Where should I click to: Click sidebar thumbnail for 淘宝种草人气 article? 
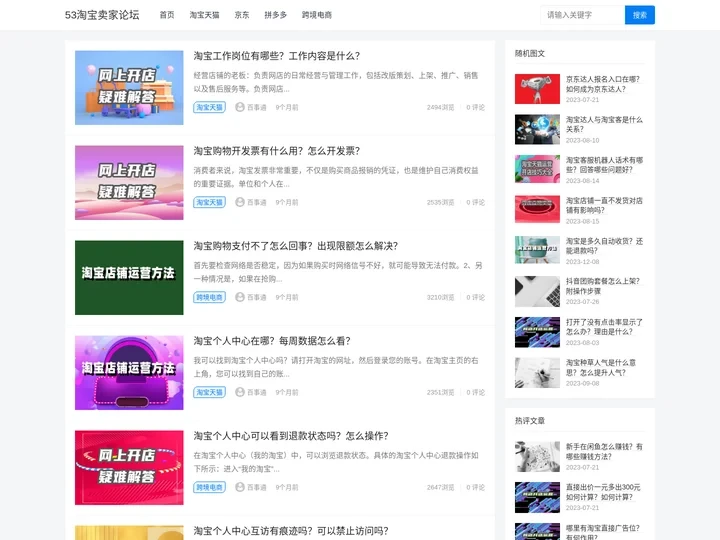pos(537,372)
